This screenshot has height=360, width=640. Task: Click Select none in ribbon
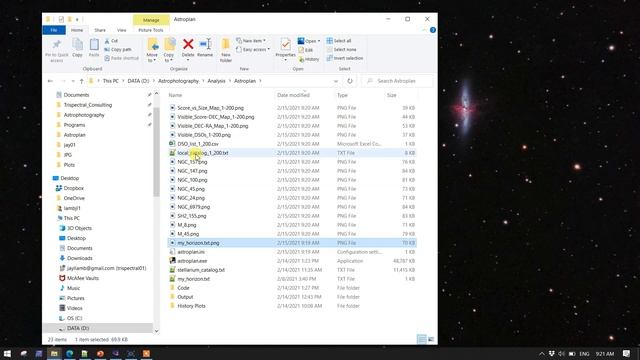pyautogui.click(x=342, y=49)
